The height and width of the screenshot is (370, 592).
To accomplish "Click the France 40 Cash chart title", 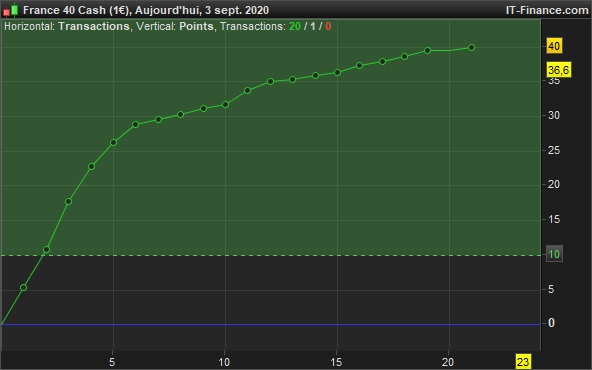I will pyautogui.click(x=146, y=10).
